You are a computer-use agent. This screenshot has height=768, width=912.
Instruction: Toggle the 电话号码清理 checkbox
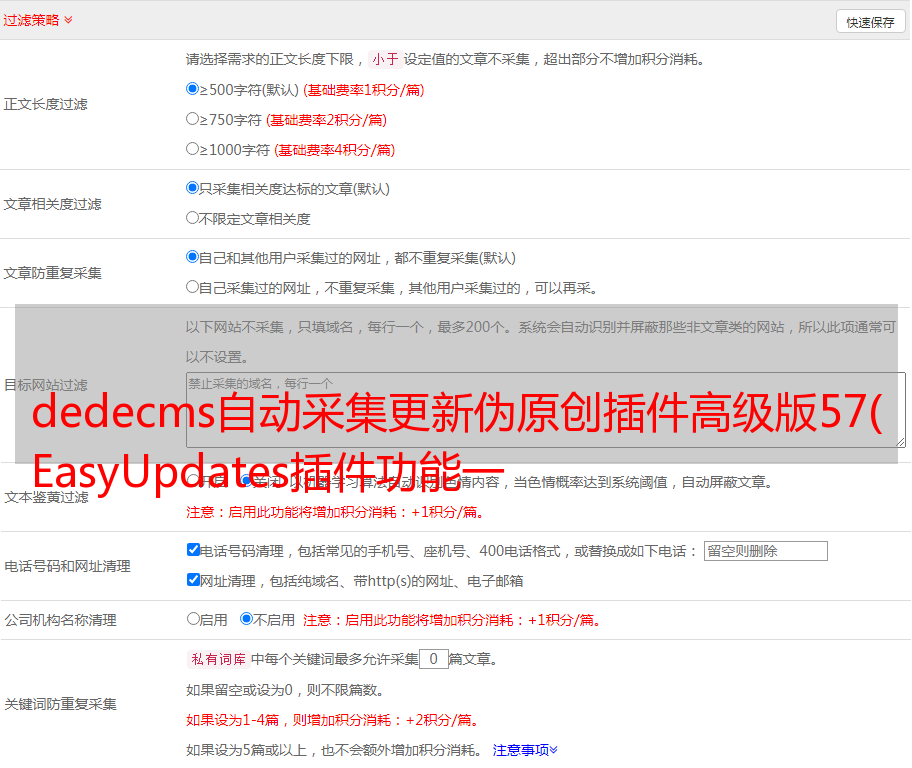point(193,550)
